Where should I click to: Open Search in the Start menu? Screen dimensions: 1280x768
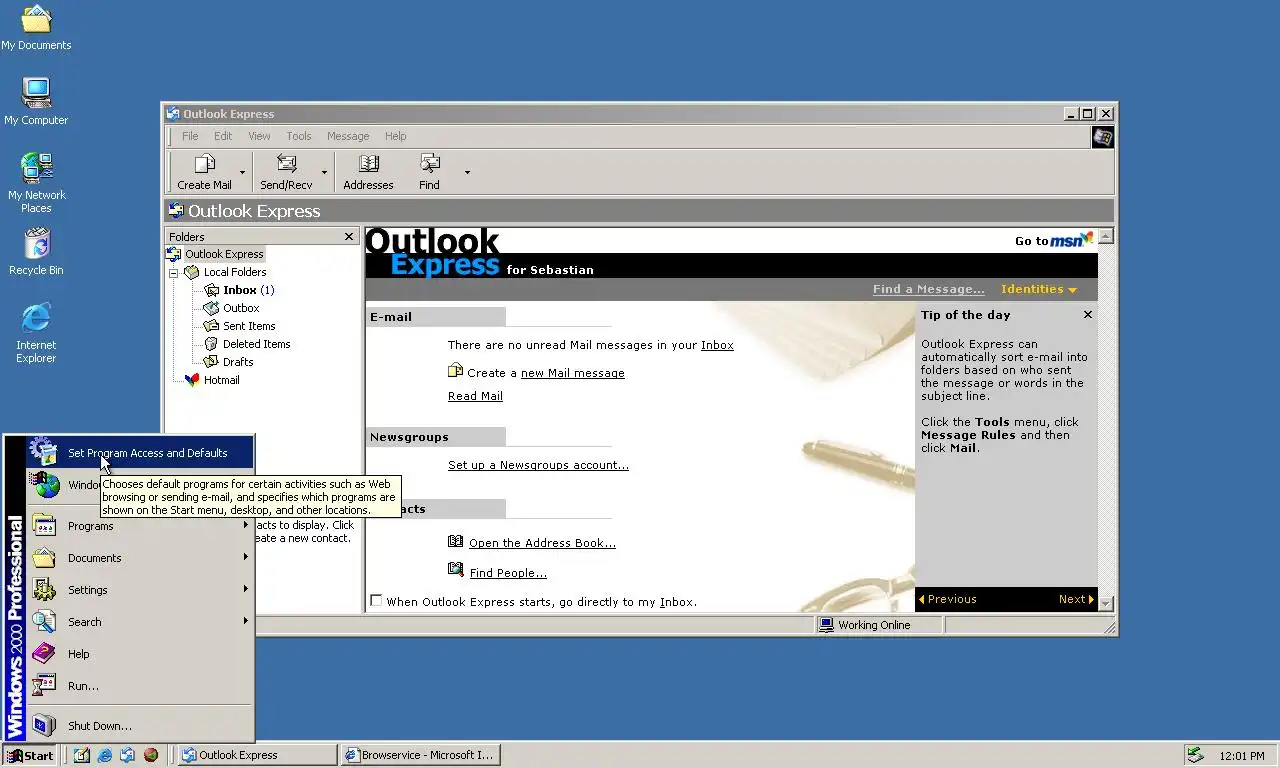click(x=140, y=622)
